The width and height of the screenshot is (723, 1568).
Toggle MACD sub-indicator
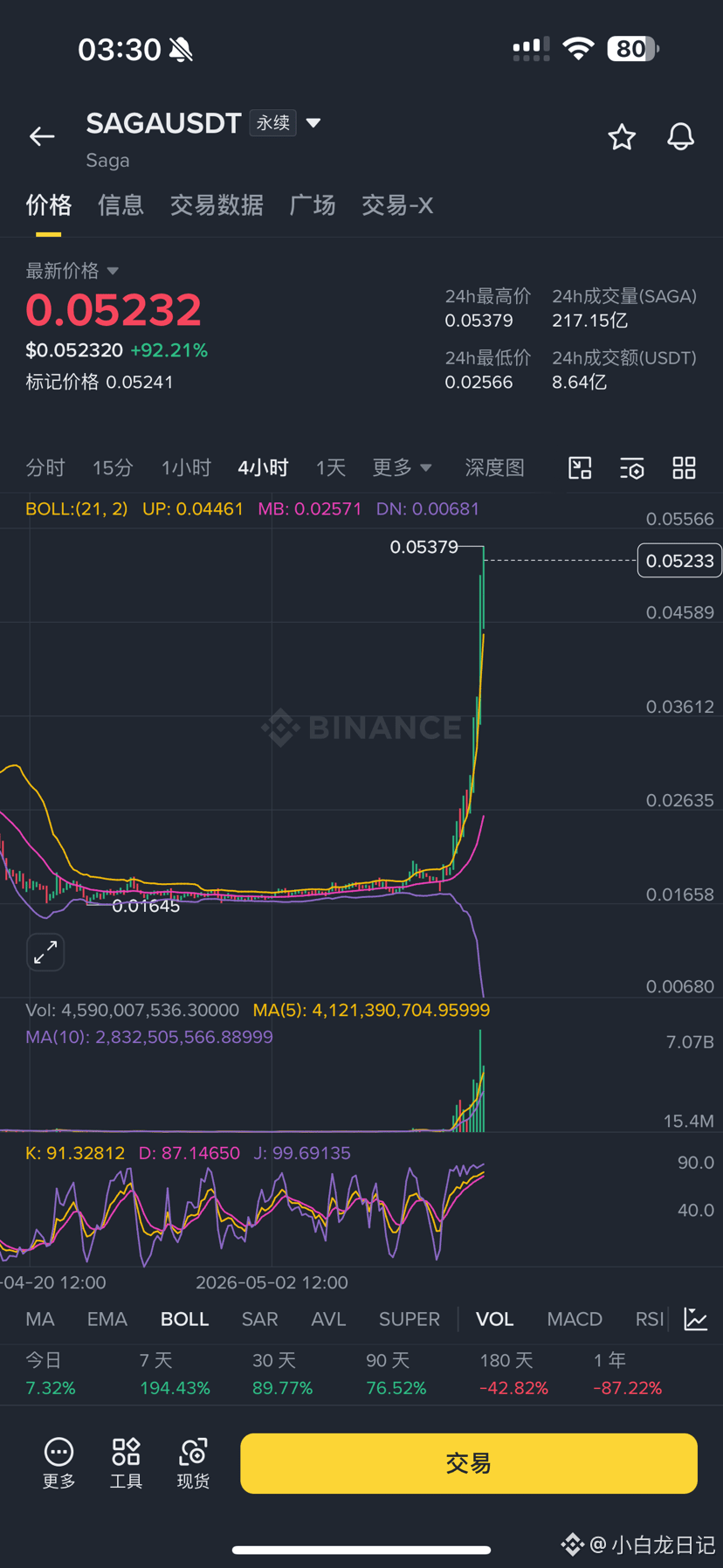(575, 1319)
